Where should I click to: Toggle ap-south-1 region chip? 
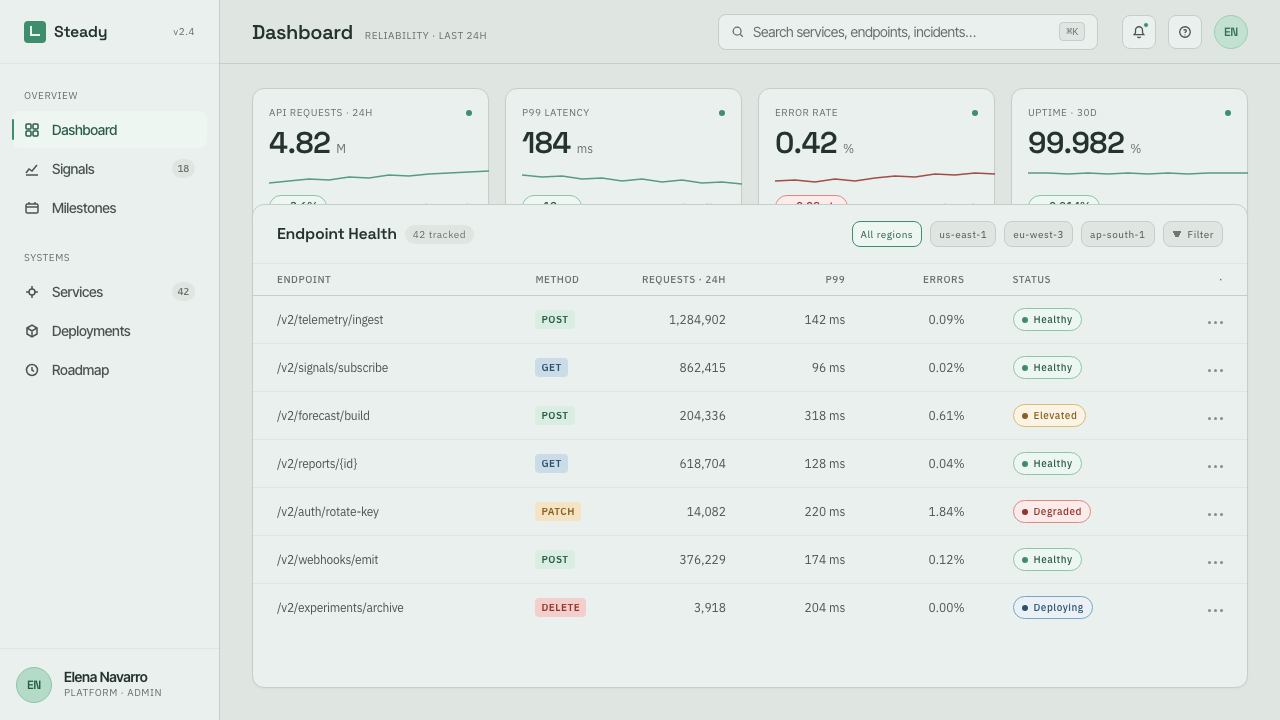(1118, 234)
